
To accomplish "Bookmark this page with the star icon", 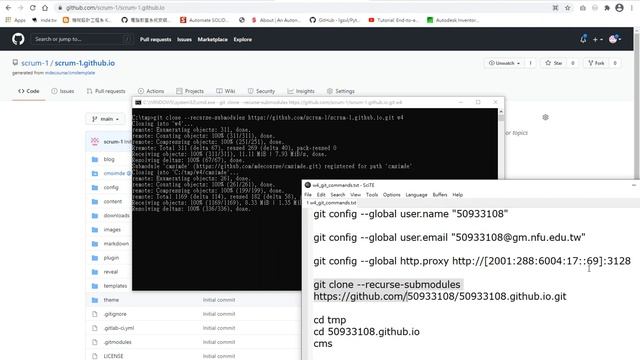I will click(567, 8).
